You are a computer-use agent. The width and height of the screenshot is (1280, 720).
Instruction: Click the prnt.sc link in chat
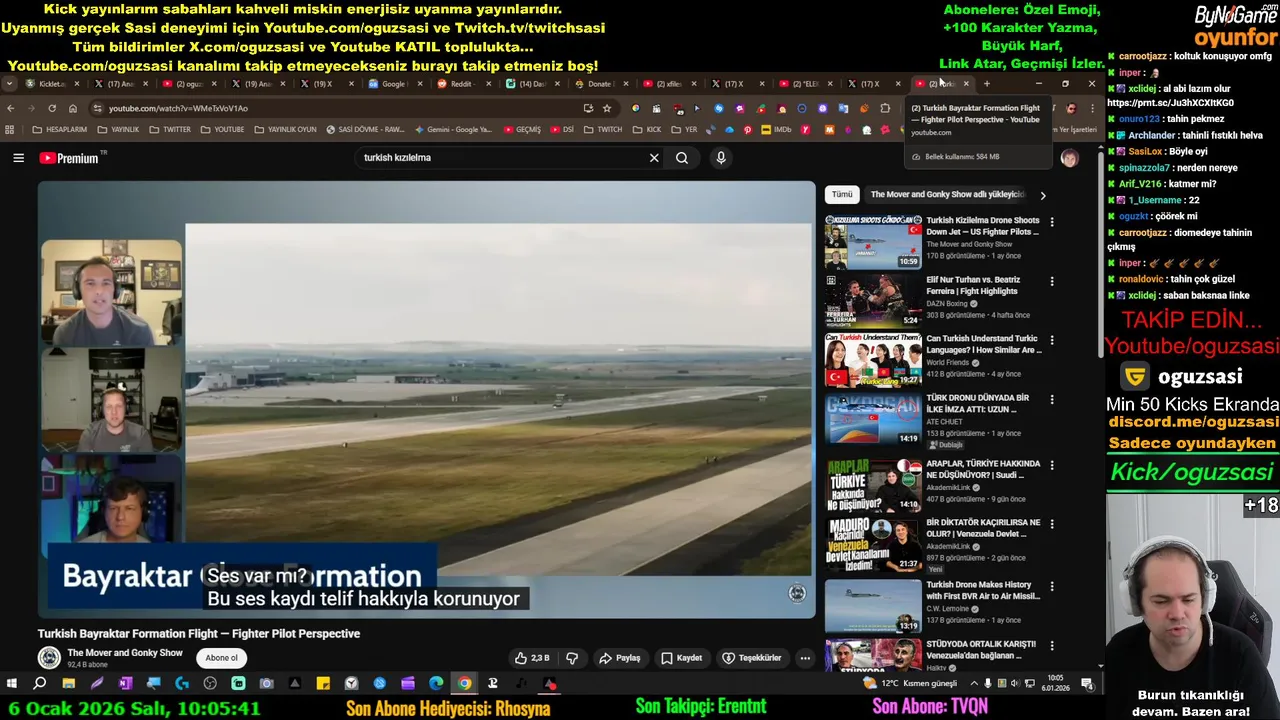point(1170,103)
